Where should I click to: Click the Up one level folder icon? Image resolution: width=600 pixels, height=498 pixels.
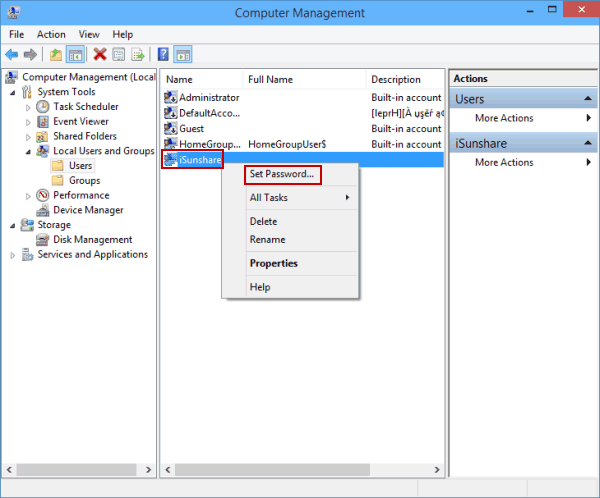[x=55, y=55]
